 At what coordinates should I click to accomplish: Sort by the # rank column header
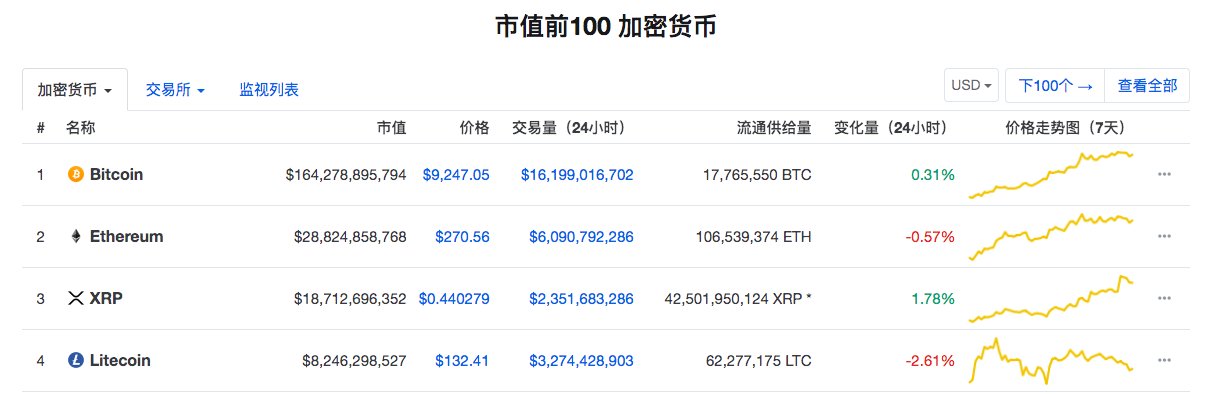point(41,128)
